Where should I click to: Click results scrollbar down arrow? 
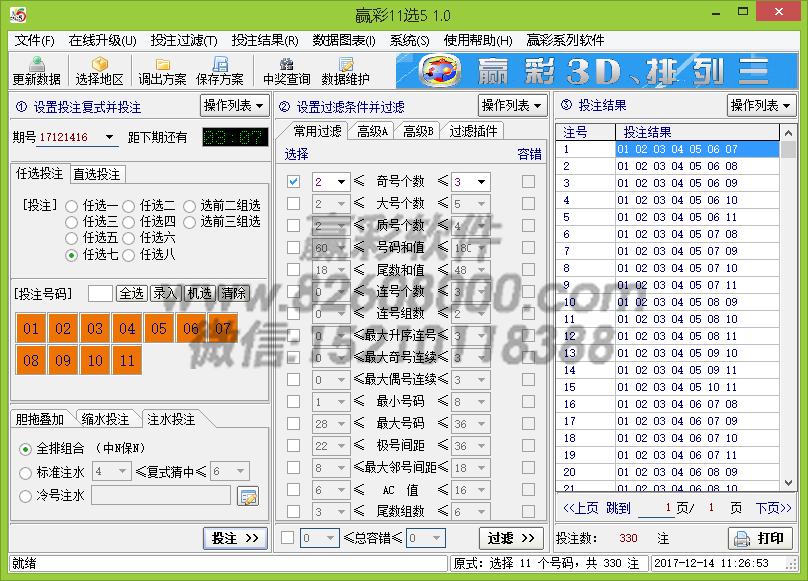coord(788,483)
